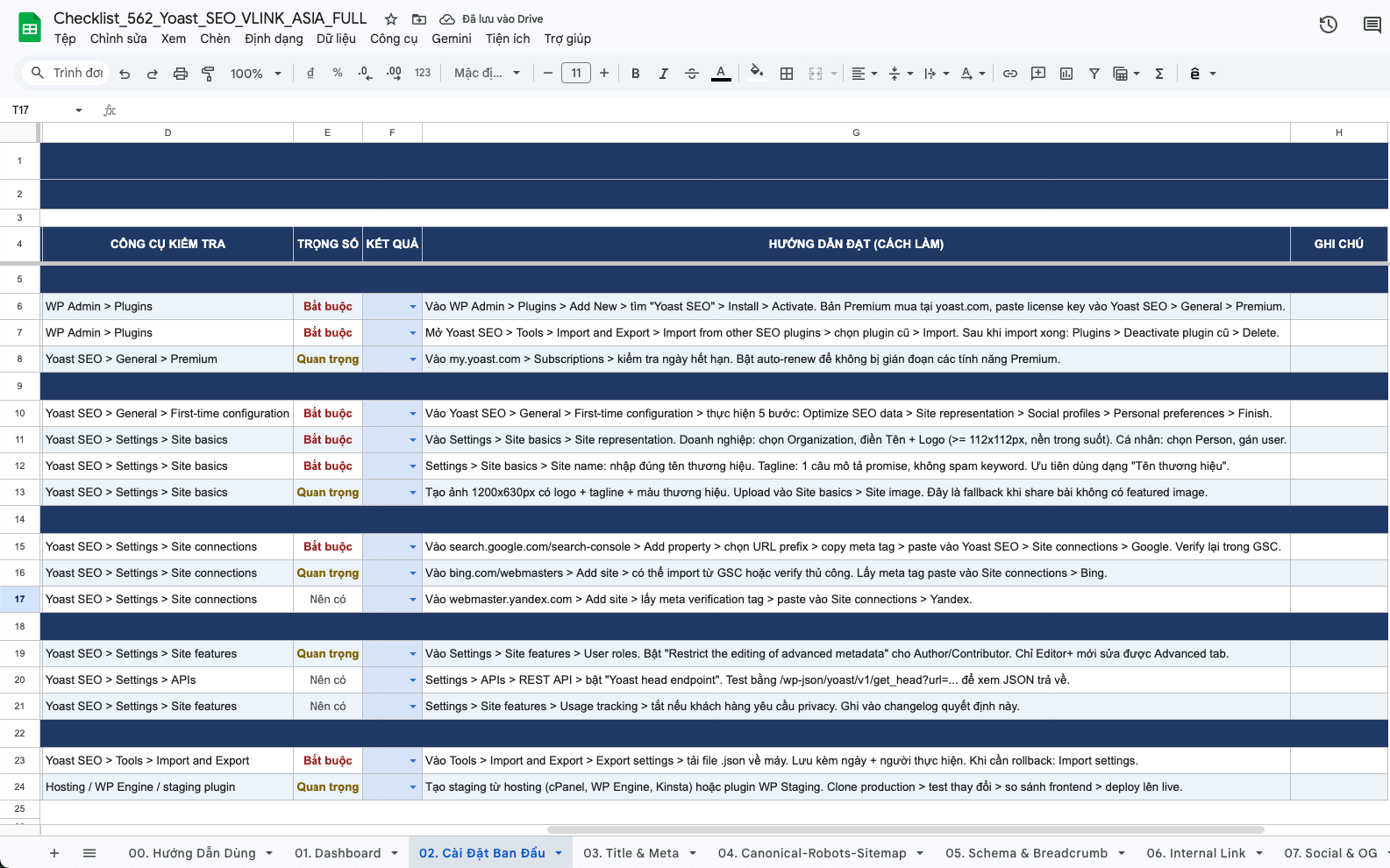Screen dimensions: 1390x868
Task: Open result dropdown in row 24
Action: coord(412,787)
